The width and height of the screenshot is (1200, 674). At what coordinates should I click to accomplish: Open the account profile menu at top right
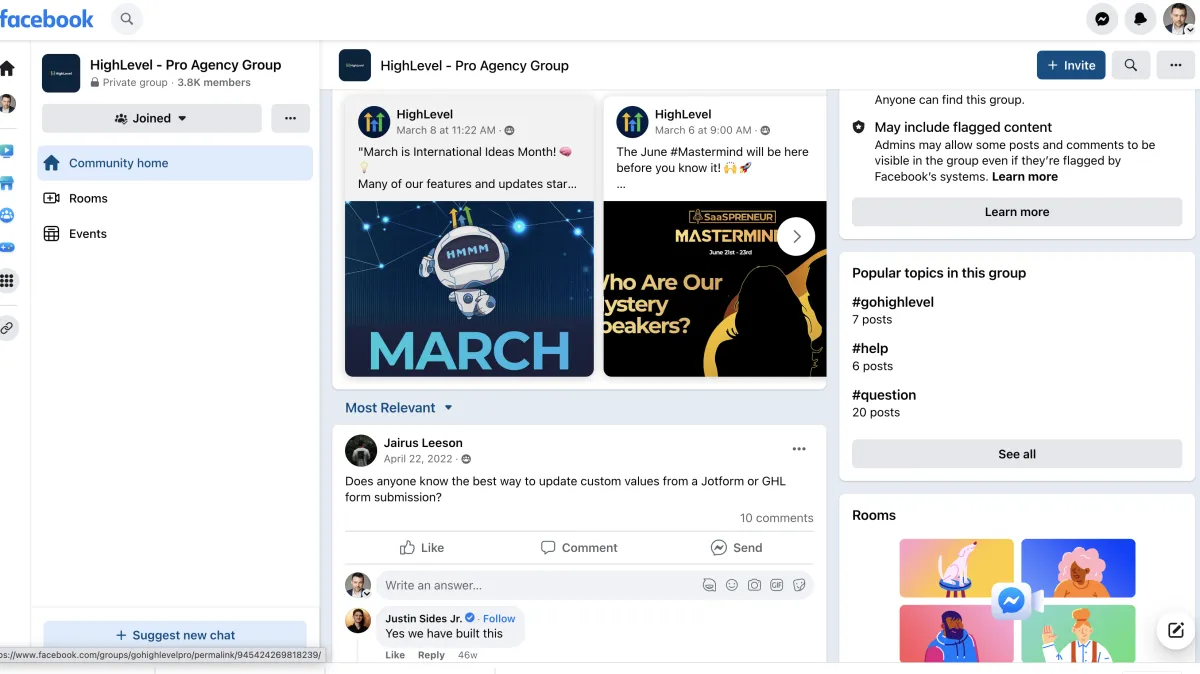click(x=1178, y=19)
